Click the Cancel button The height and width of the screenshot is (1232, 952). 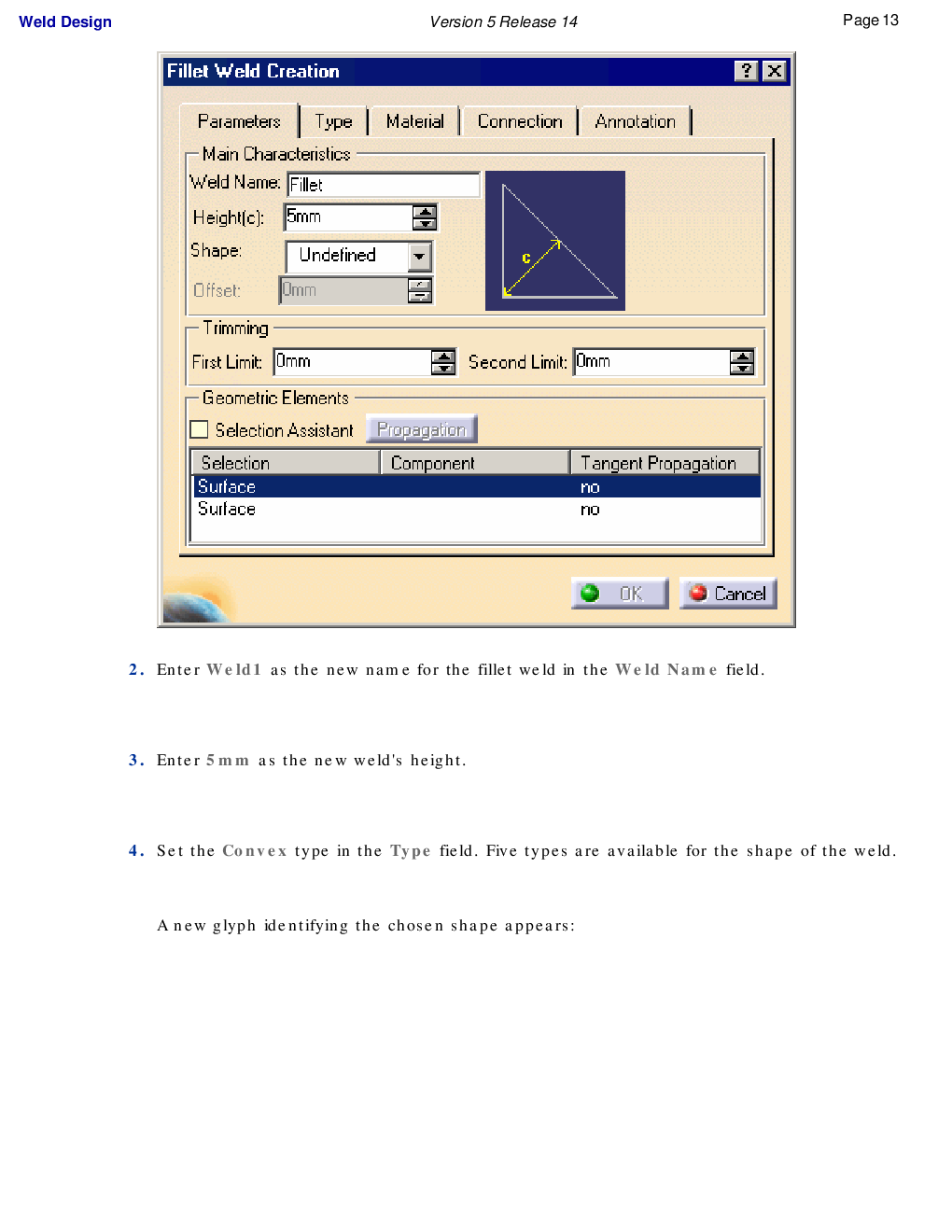pyautogui.click(x=728, y=594)
